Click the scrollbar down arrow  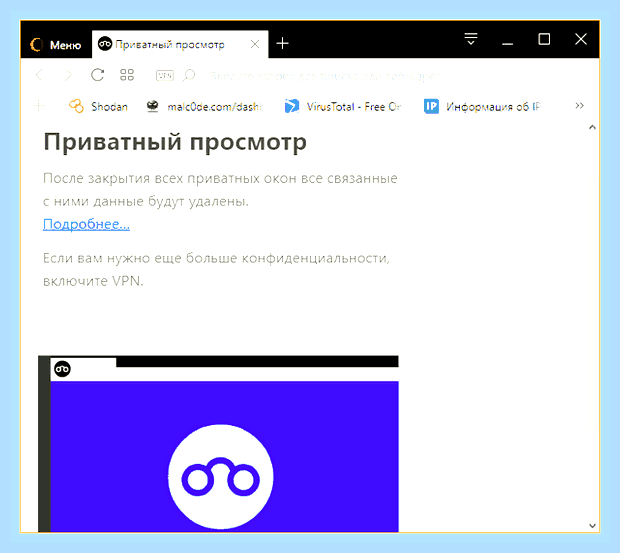click(592, 525)
